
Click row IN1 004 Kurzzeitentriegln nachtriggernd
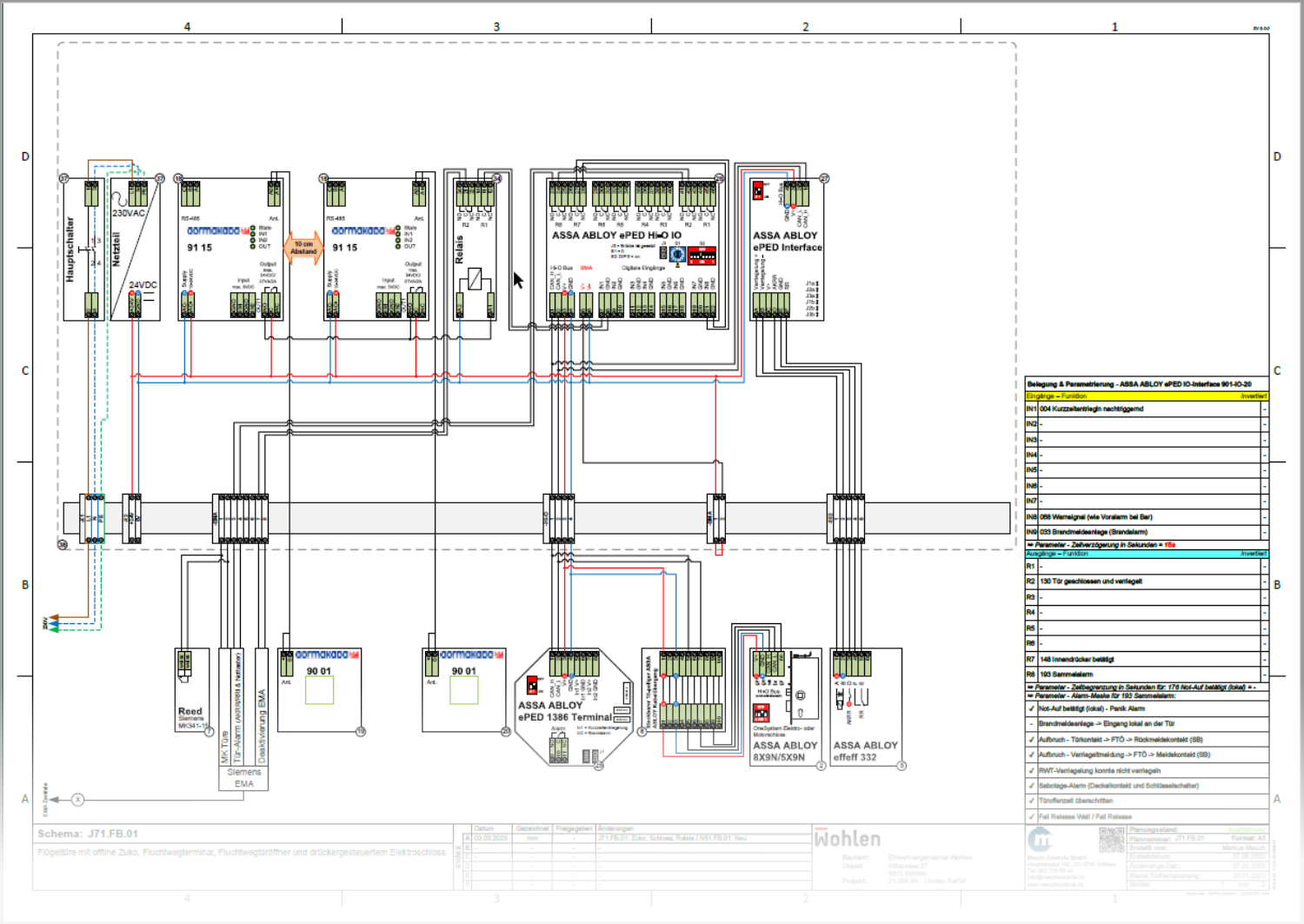(1147, 409)
